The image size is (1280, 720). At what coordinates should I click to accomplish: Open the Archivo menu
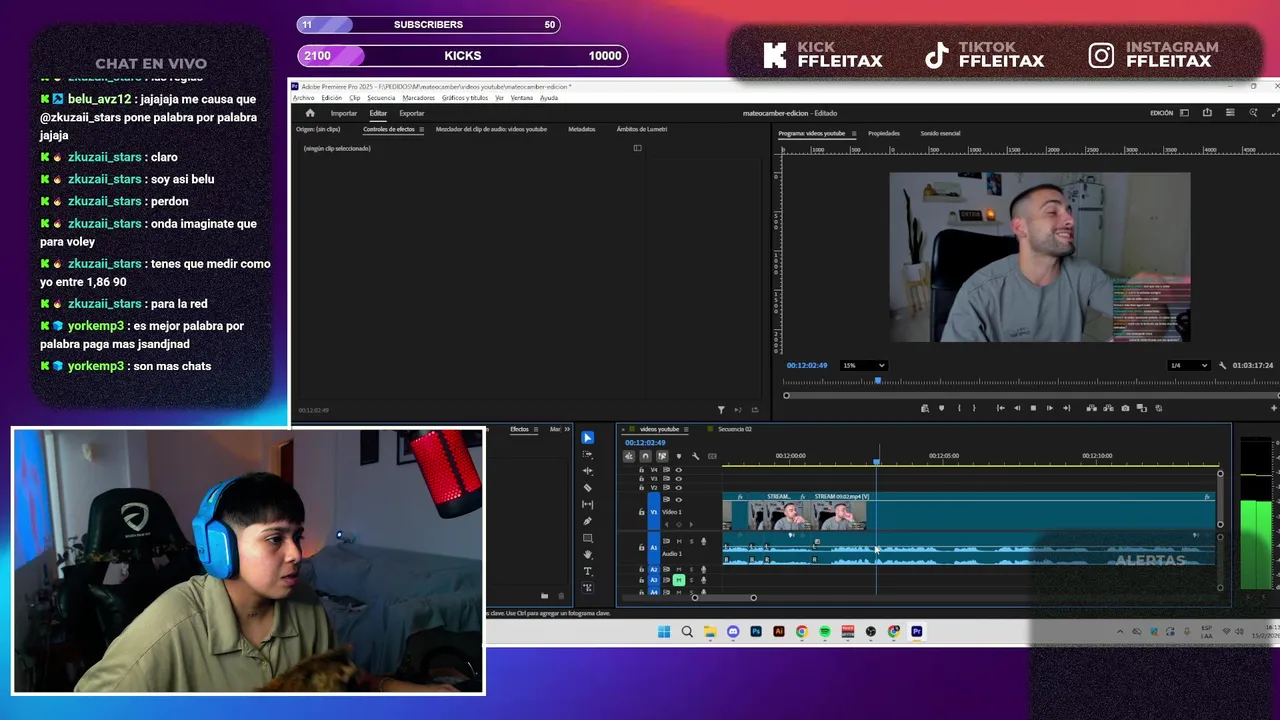[303, 98]
